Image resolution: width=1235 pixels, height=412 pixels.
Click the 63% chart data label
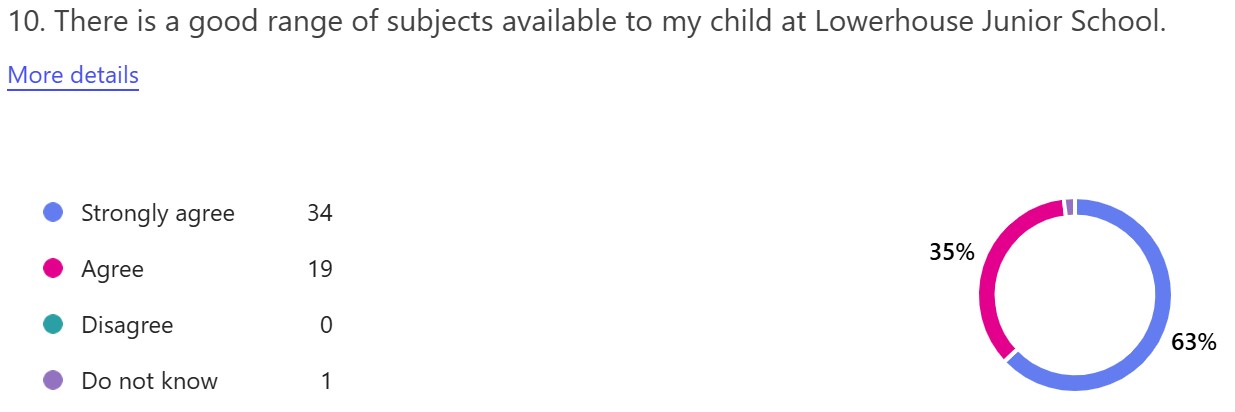tap(1194, 343)
